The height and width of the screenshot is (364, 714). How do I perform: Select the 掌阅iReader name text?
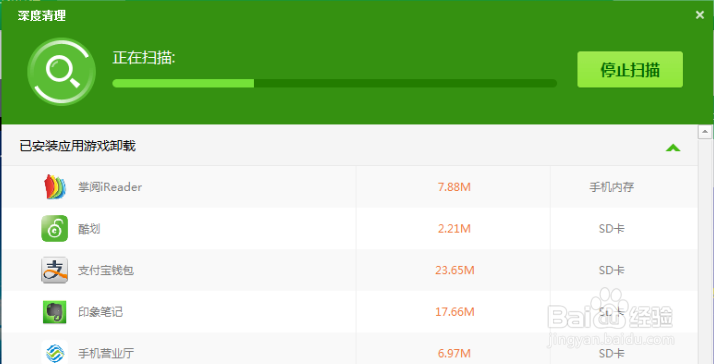pos(110,187)
